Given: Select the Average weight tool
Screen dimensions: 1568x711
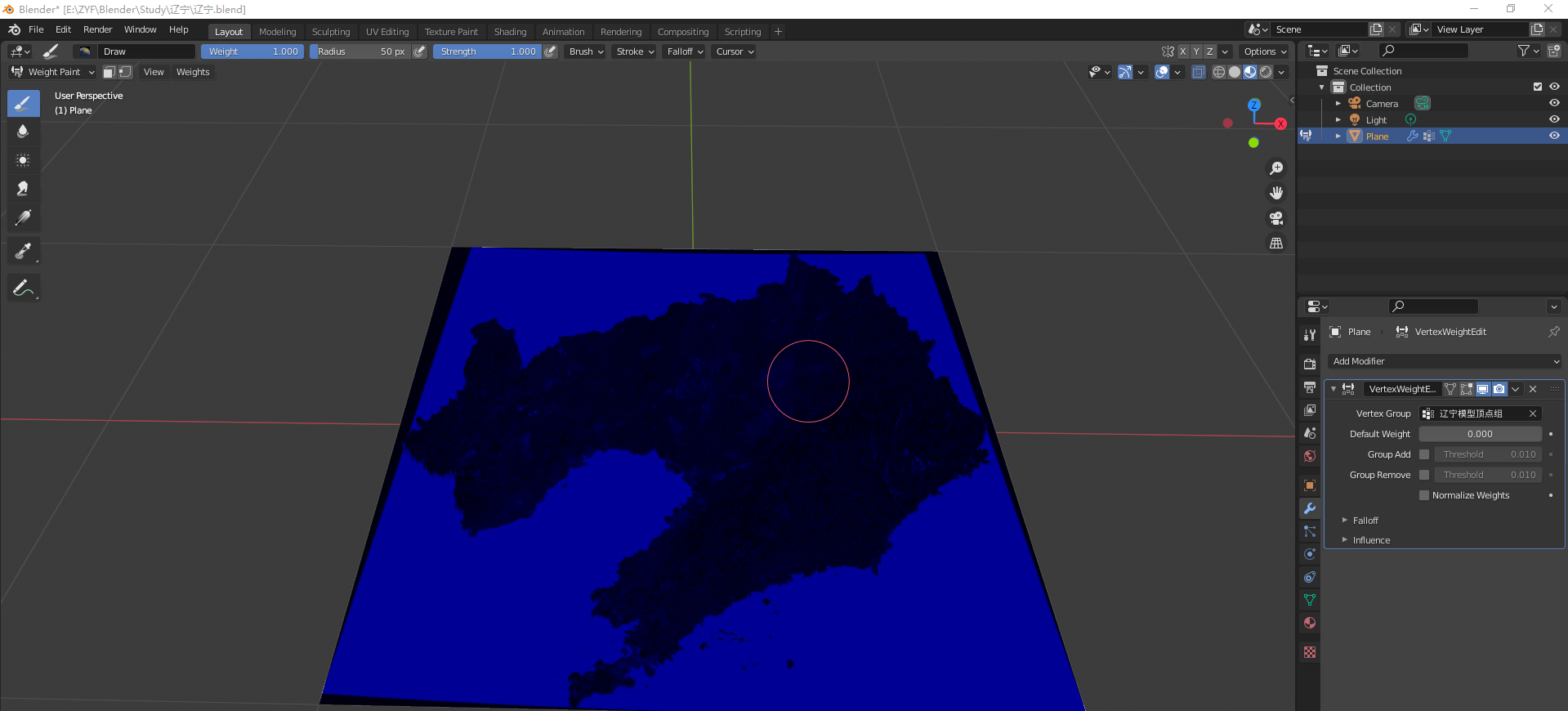Looking at the screenshot, I should pyautogui.click(x=23, y=160).
